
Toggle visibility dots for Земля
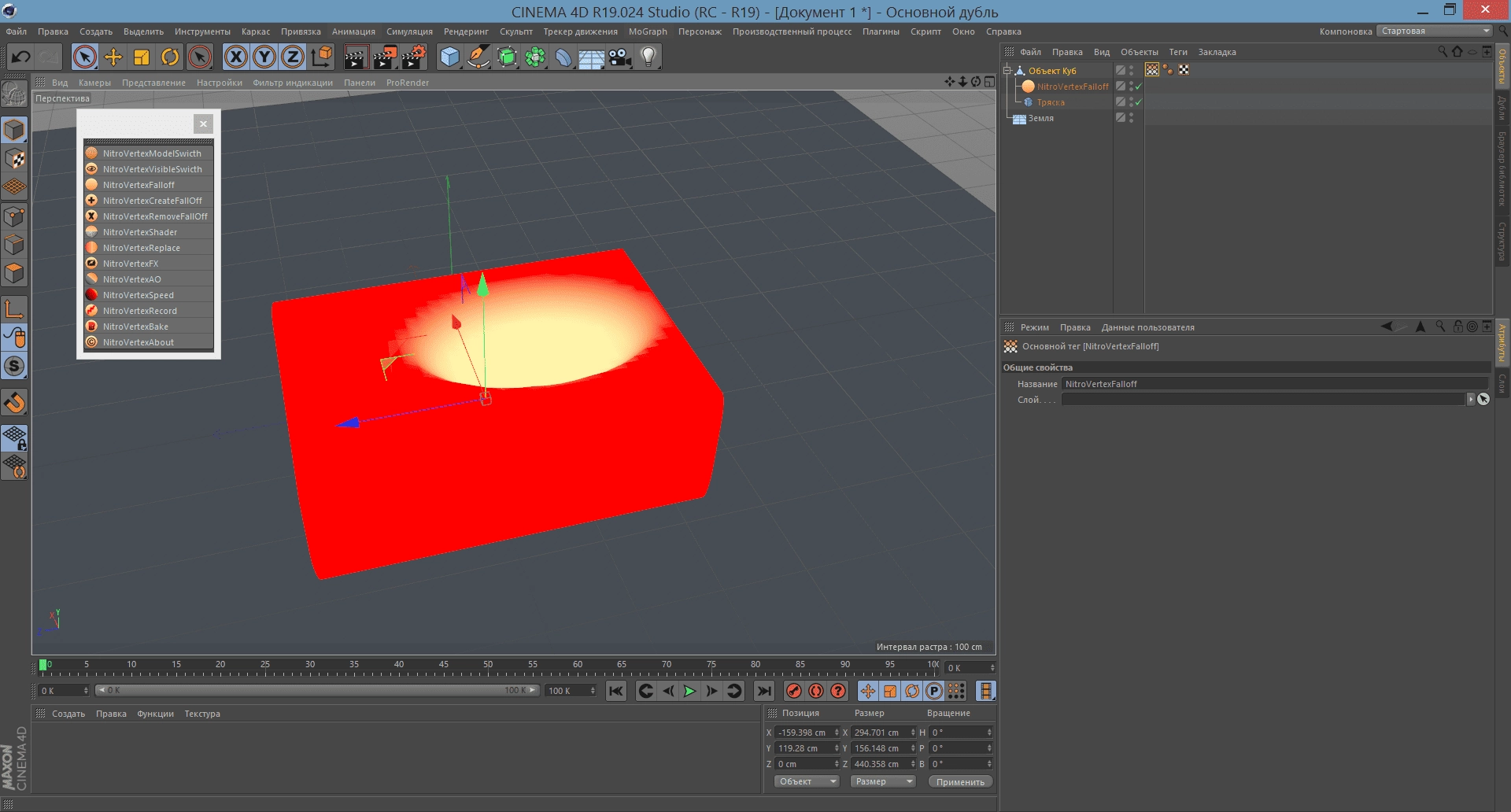coord(1131,118)
